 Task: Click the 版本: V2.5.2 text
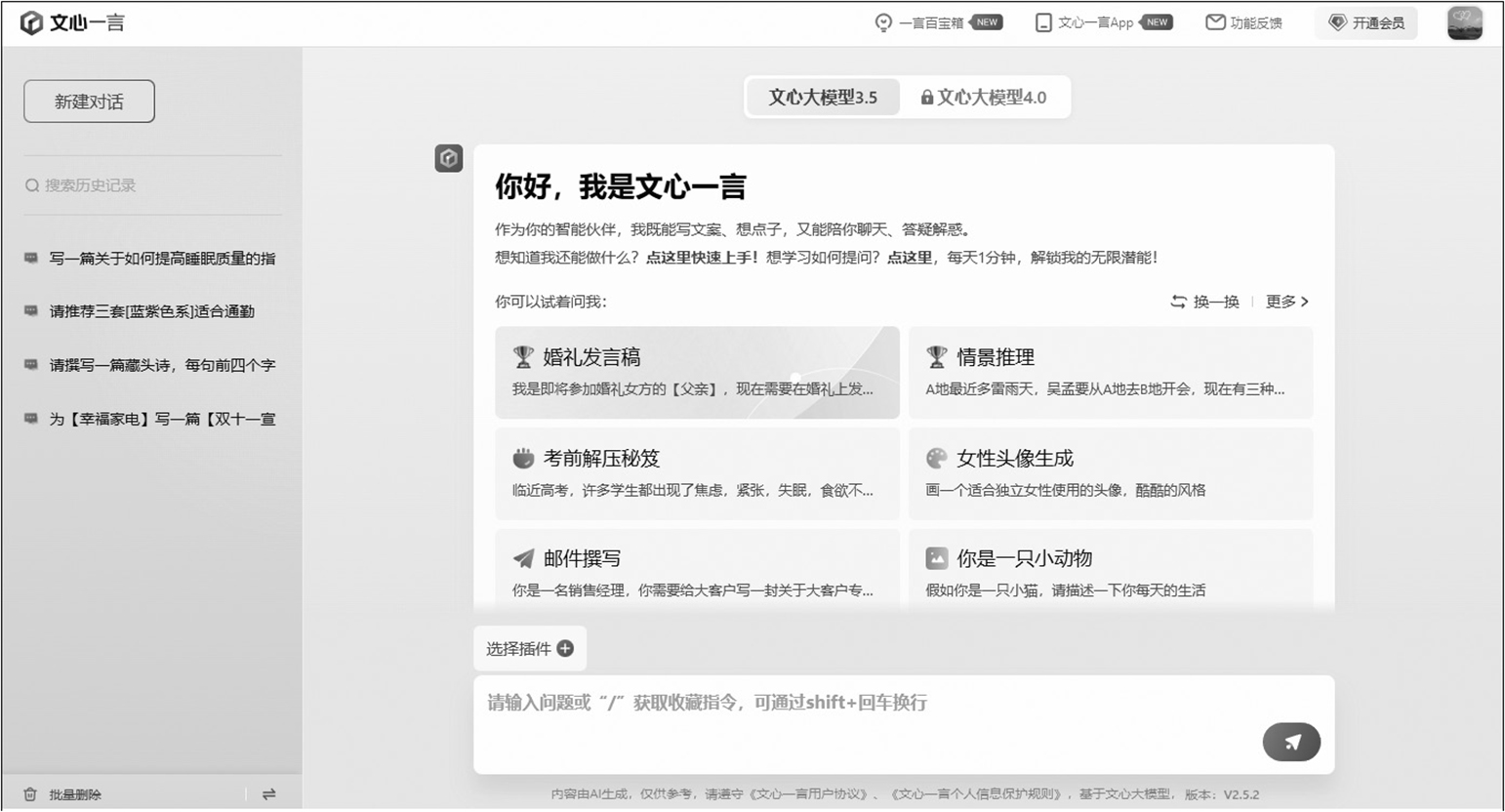click(1222, 794)
